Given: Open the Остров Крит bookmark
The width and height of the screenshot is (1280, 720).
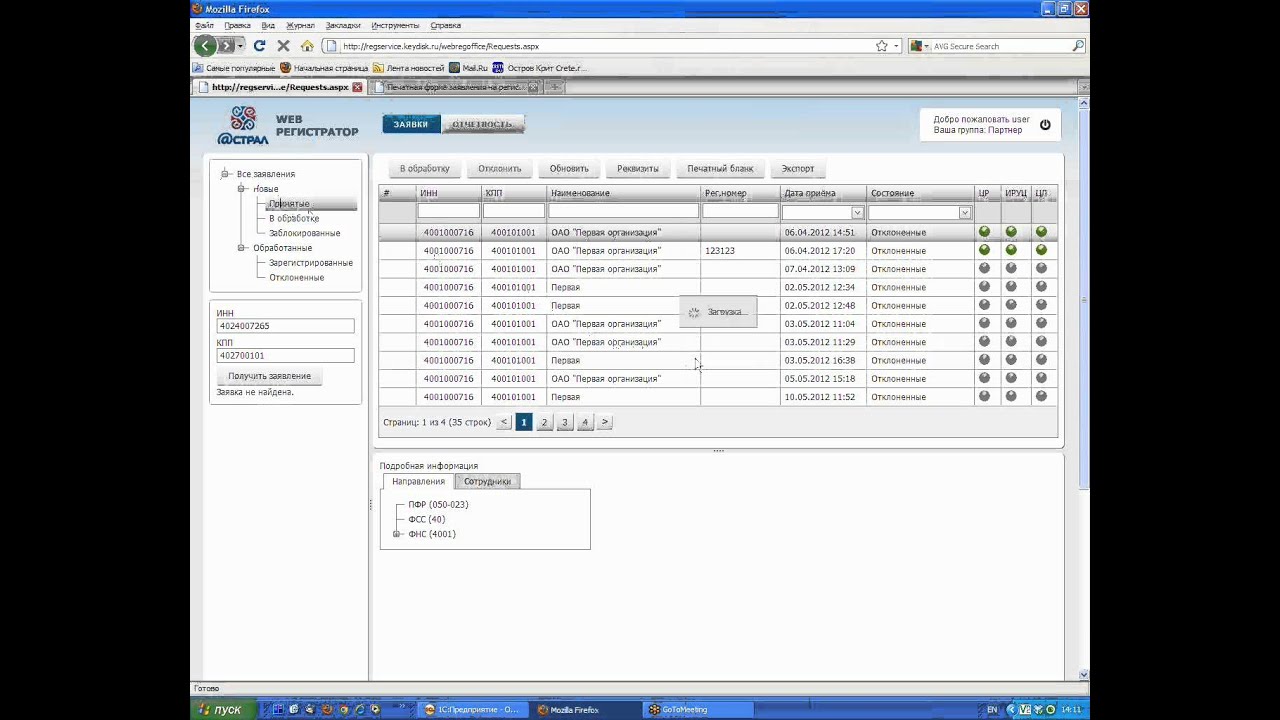Looking at the screenshot, I should coord(539,68).
